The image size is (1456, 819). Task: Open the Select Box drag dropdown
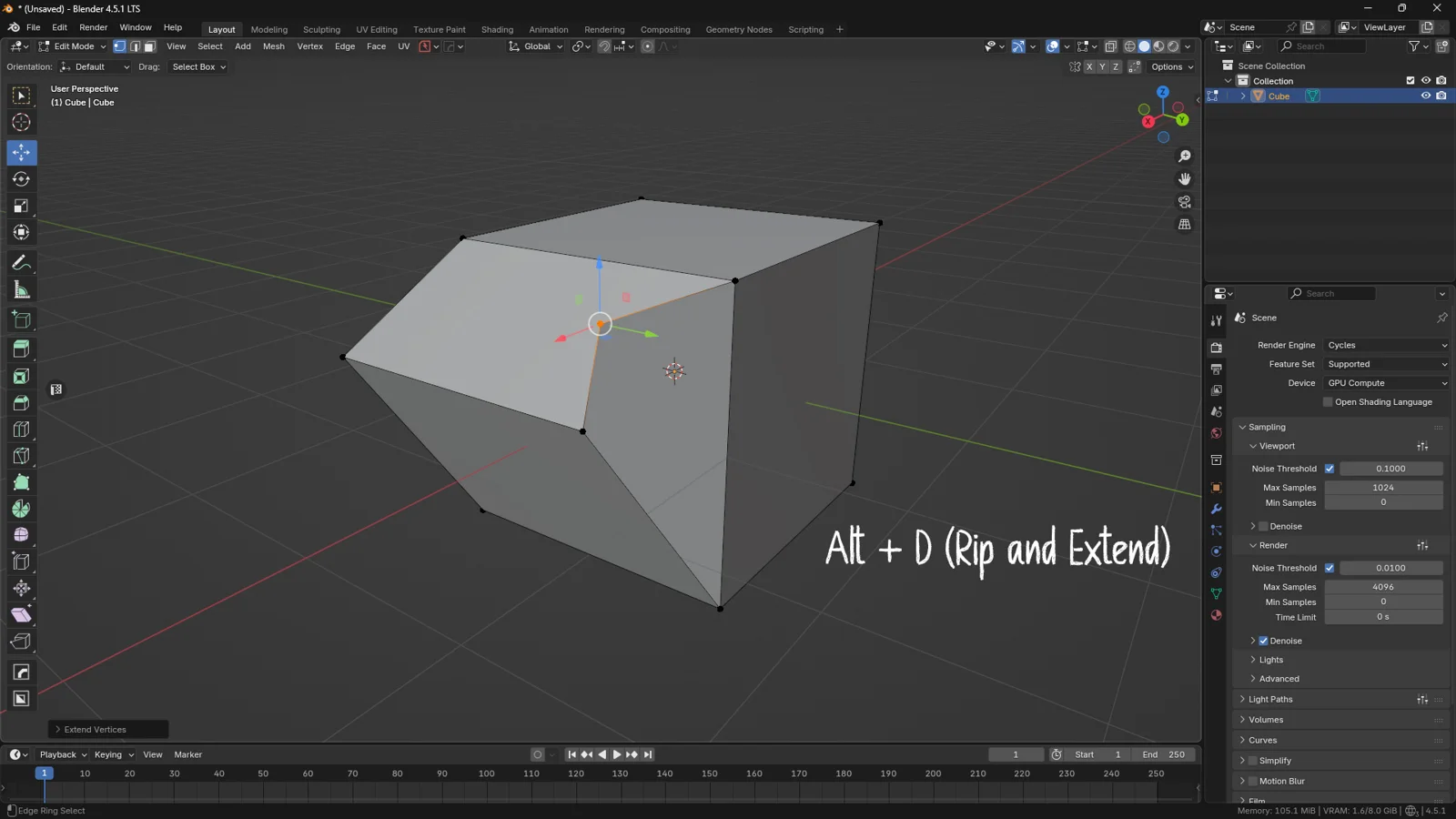point(197,66)
